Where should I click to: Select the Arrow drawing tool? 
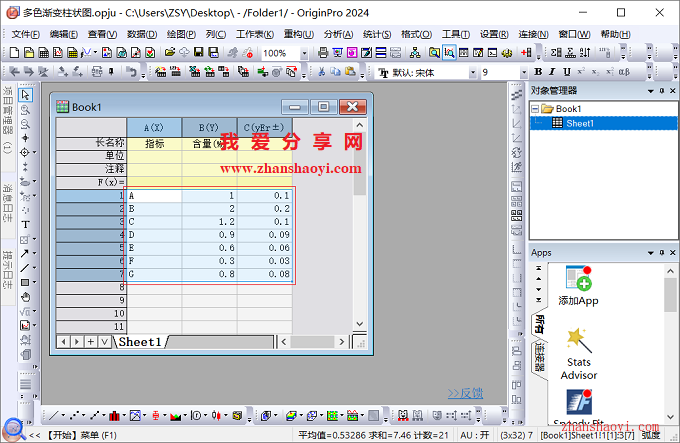click(x=24, y=253)
